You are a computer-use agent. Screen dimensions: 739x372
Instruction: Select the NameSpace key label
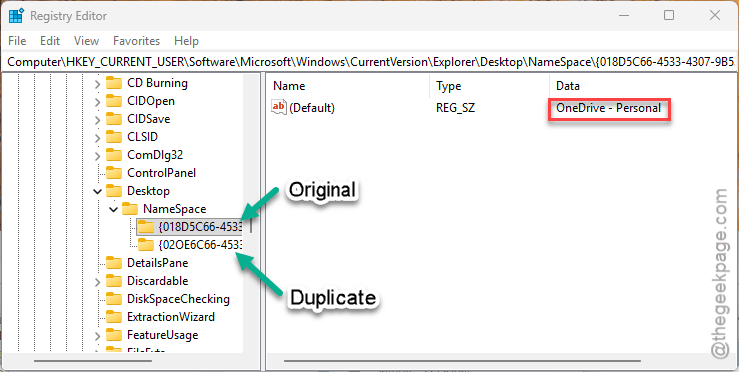pos(174,209)
